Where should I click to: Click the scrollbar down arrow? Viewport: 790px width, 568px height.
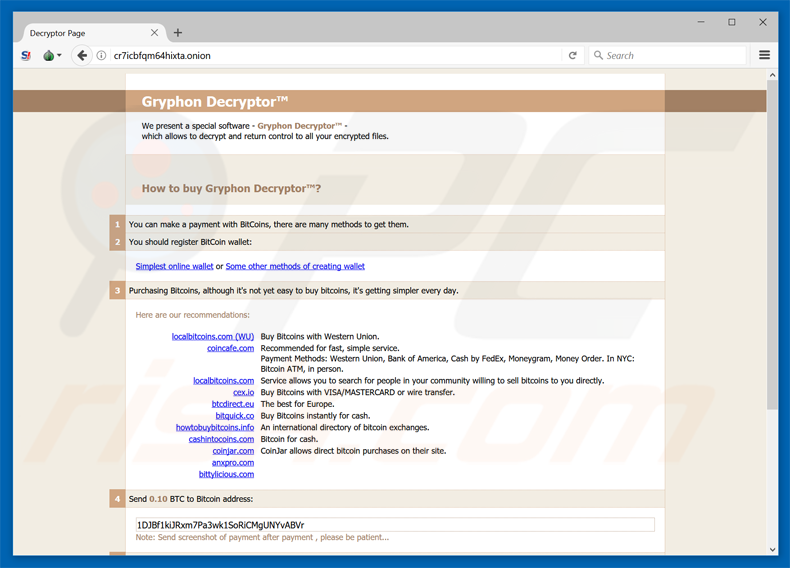pos(772,550)
